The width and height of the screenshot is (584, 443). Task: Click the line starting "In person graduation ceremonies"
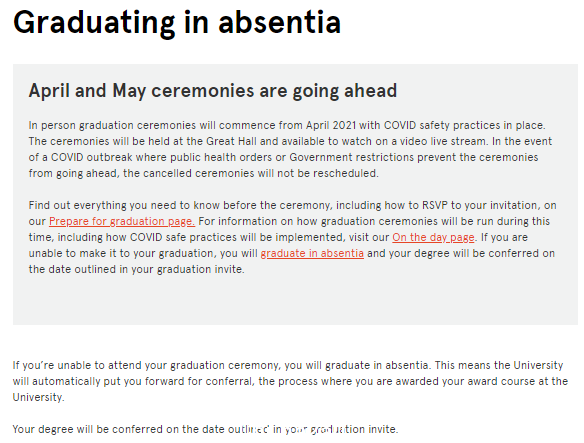tap(287, 125)
